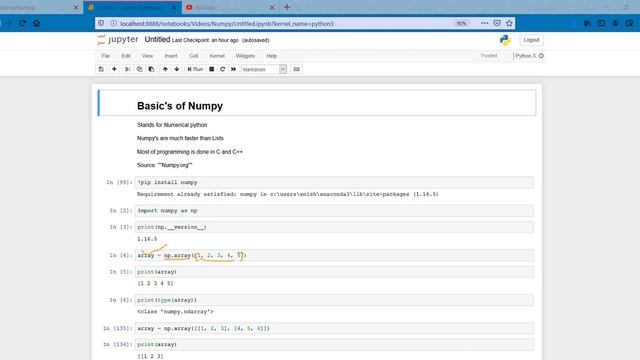Image resolution: width=640 pixels, height=360 pixels.
Task: Run the selected cell
Action: 195,69
